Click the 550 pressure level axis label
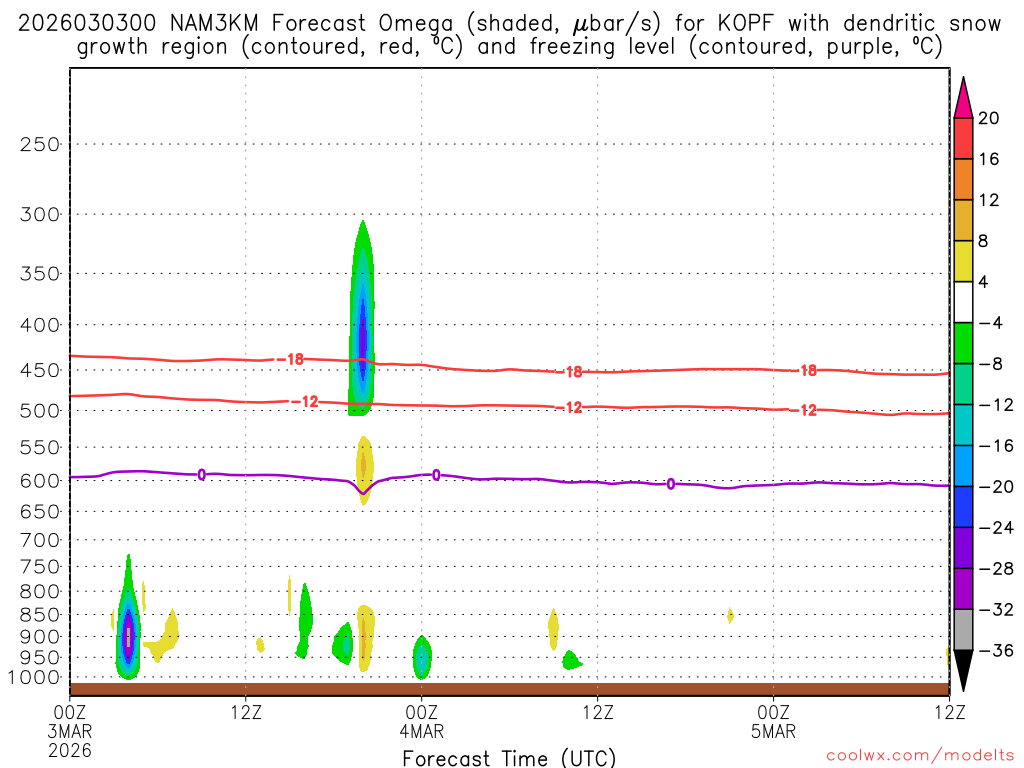The width and height of the screenshot is (1024, 768). [40, 447]
